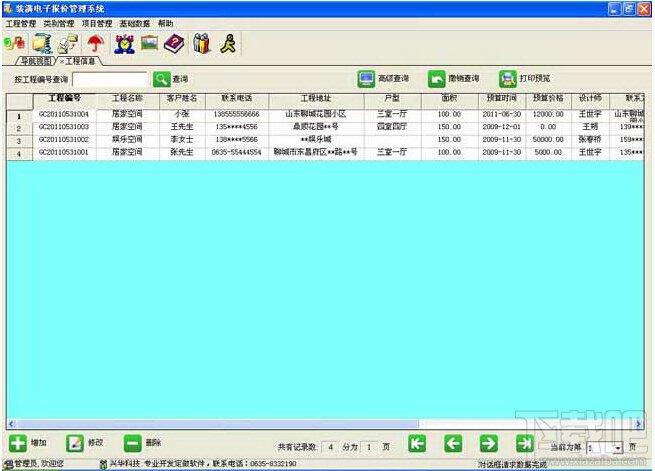The width and height of the screenshot is (655, 471).
Task: Focus the project number search field
Action: [x=110, y=79]
